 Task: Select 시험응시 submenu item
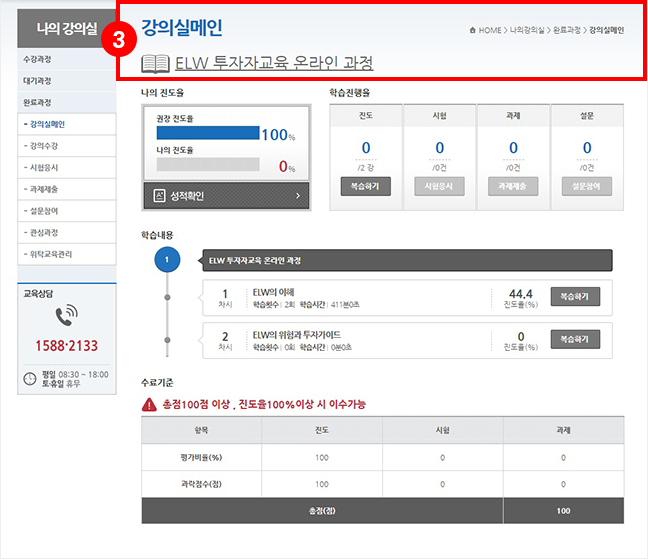click(x=67, y=167)
